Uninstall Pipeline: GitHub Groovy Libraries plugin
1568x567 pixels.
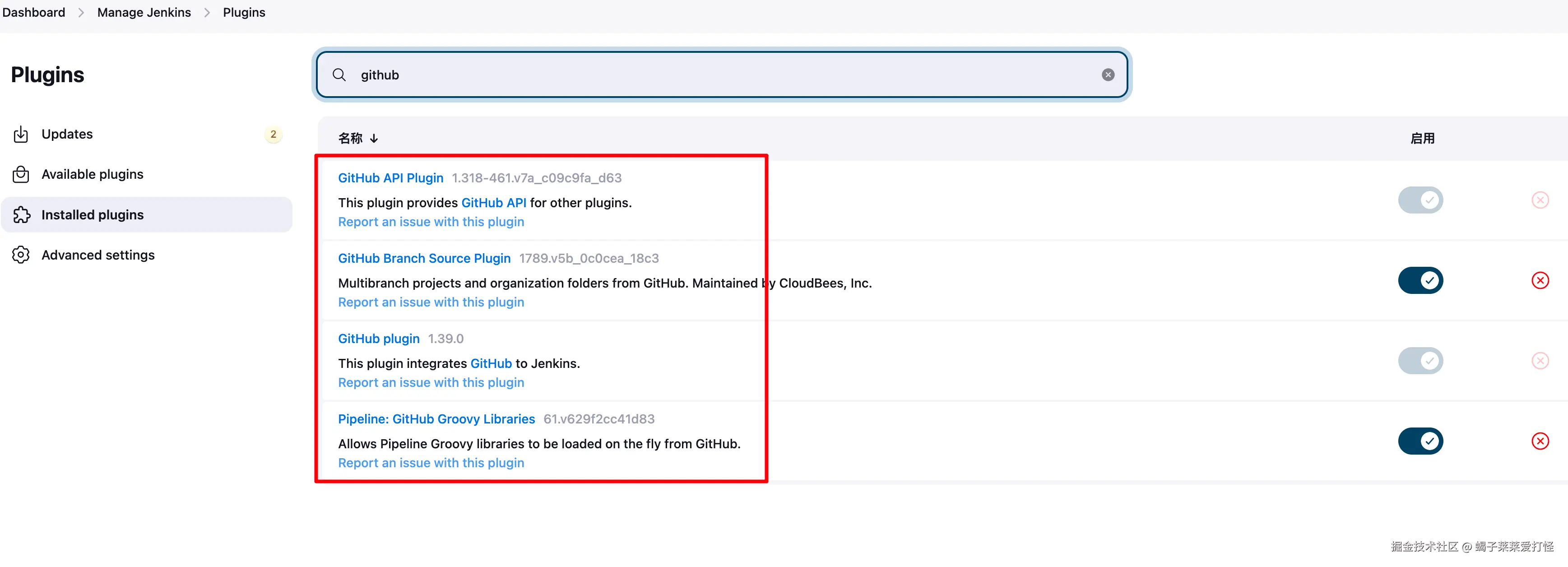coord(1540,441)
